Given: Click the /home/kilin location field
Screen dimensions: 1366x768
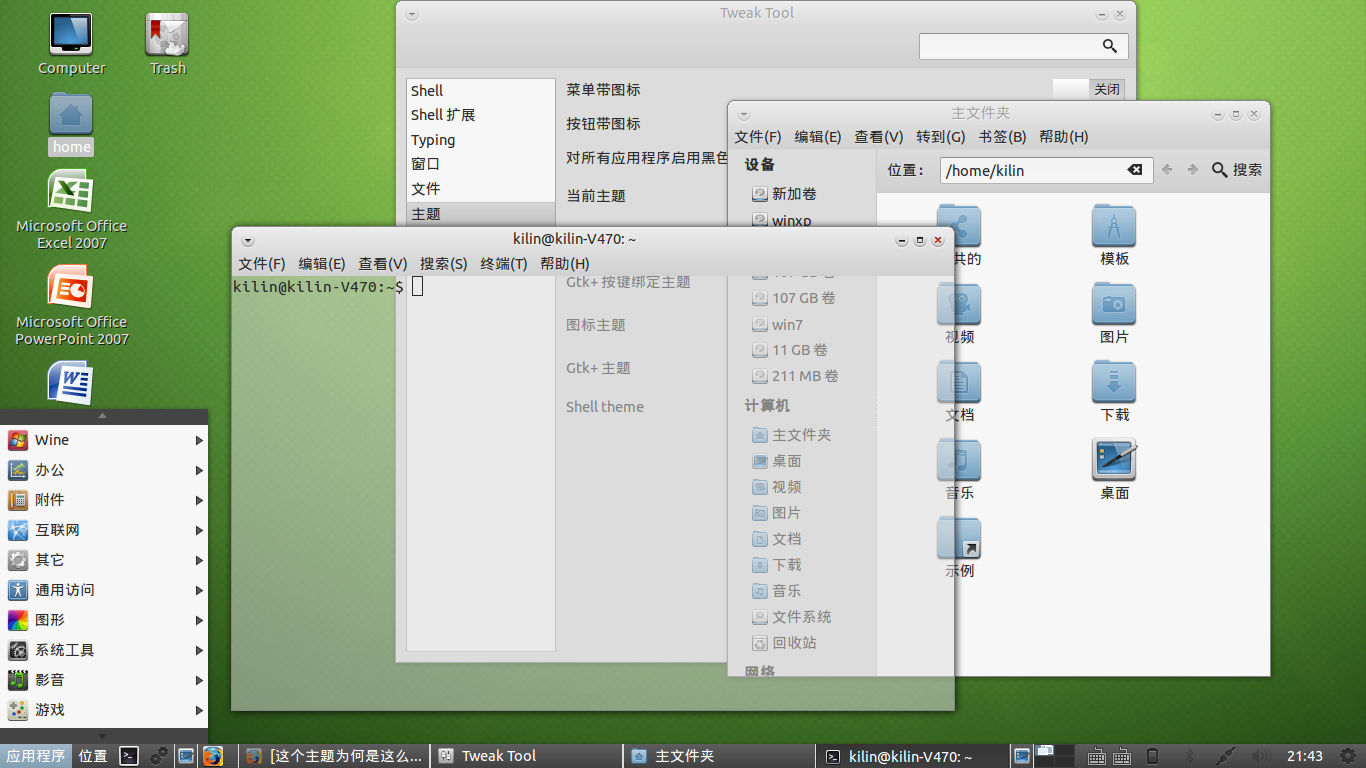Looking at the screenshot, I should tap(1045, 170).
